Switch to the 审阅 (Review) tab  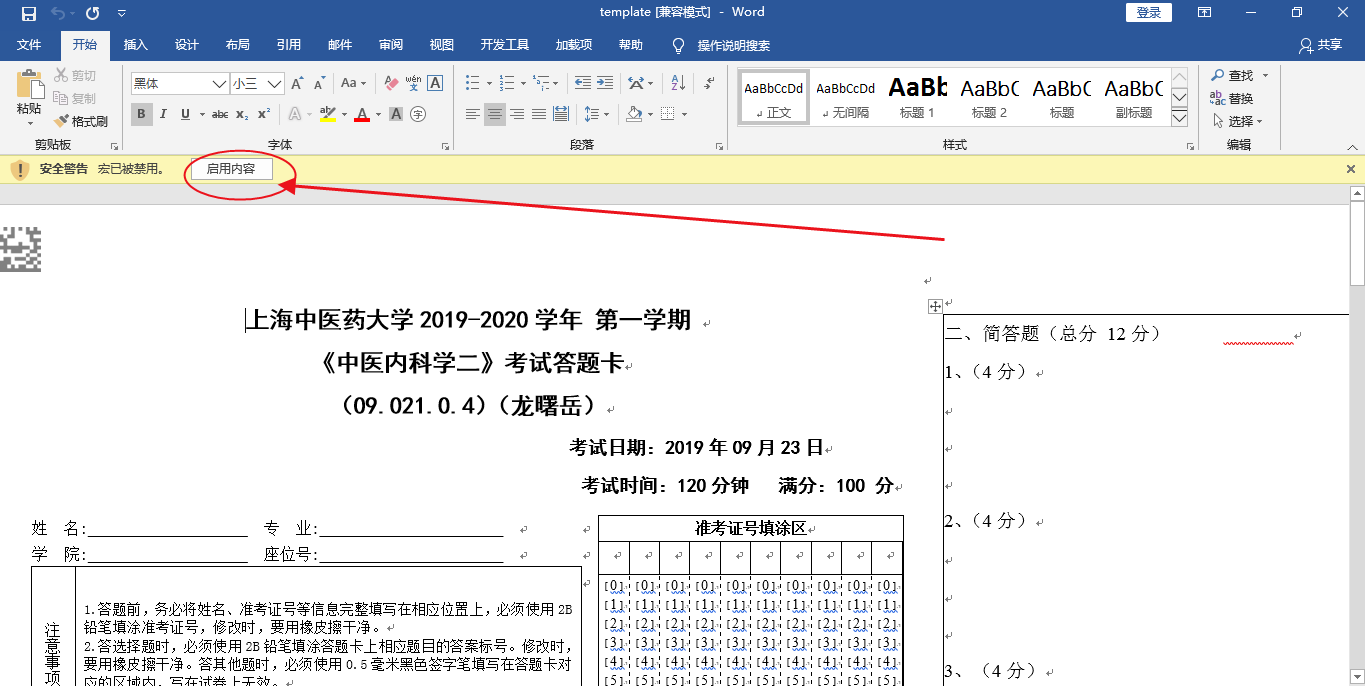click(x=390, y=45)
